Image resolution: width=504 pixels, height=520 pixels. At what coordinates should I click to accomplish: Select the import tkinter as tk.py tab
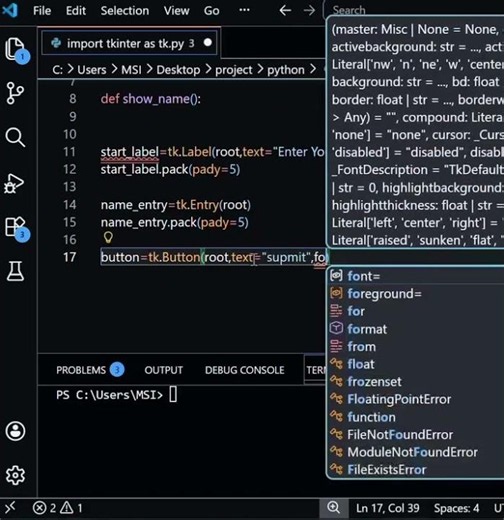(x=129, y=43)
